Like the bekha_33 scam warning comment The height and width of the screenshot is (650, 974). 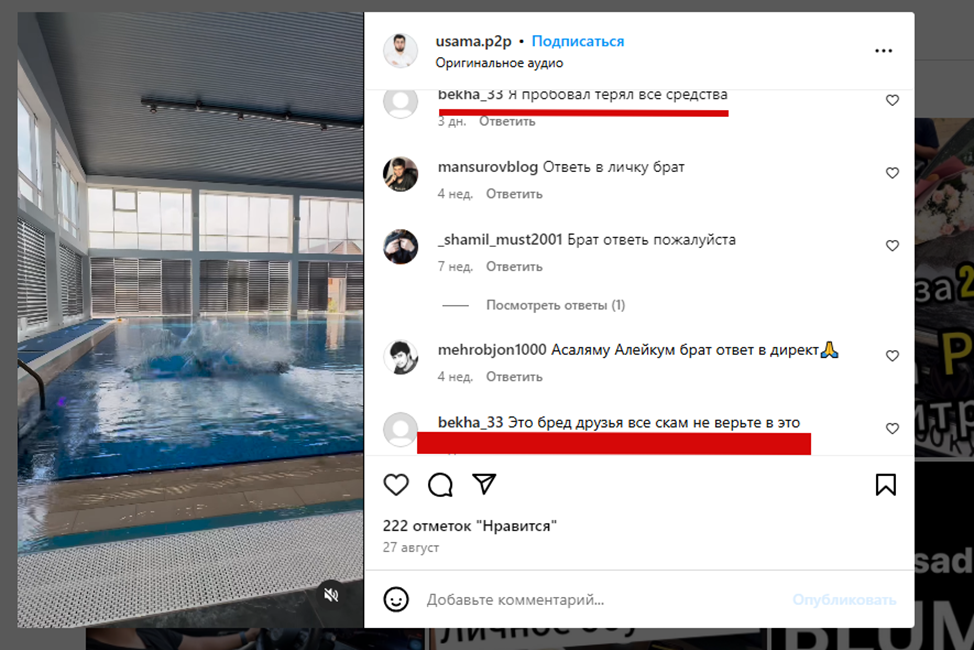pyautogui.click(x=892, y=428)
